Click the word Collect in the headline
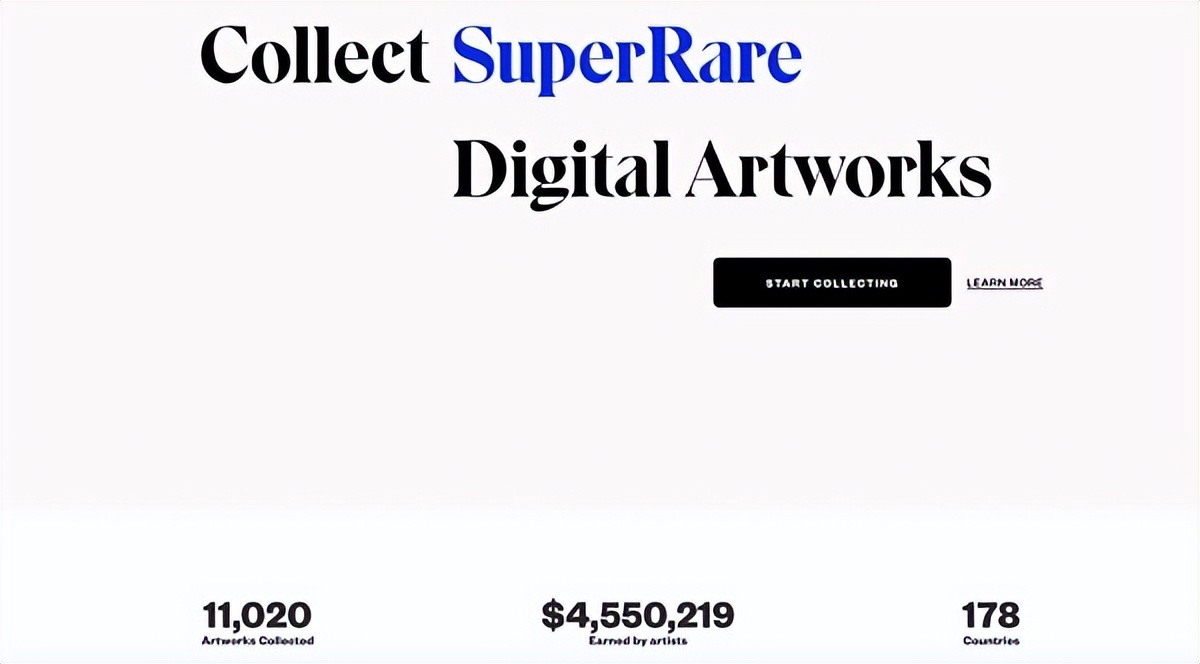 (315, 56)
